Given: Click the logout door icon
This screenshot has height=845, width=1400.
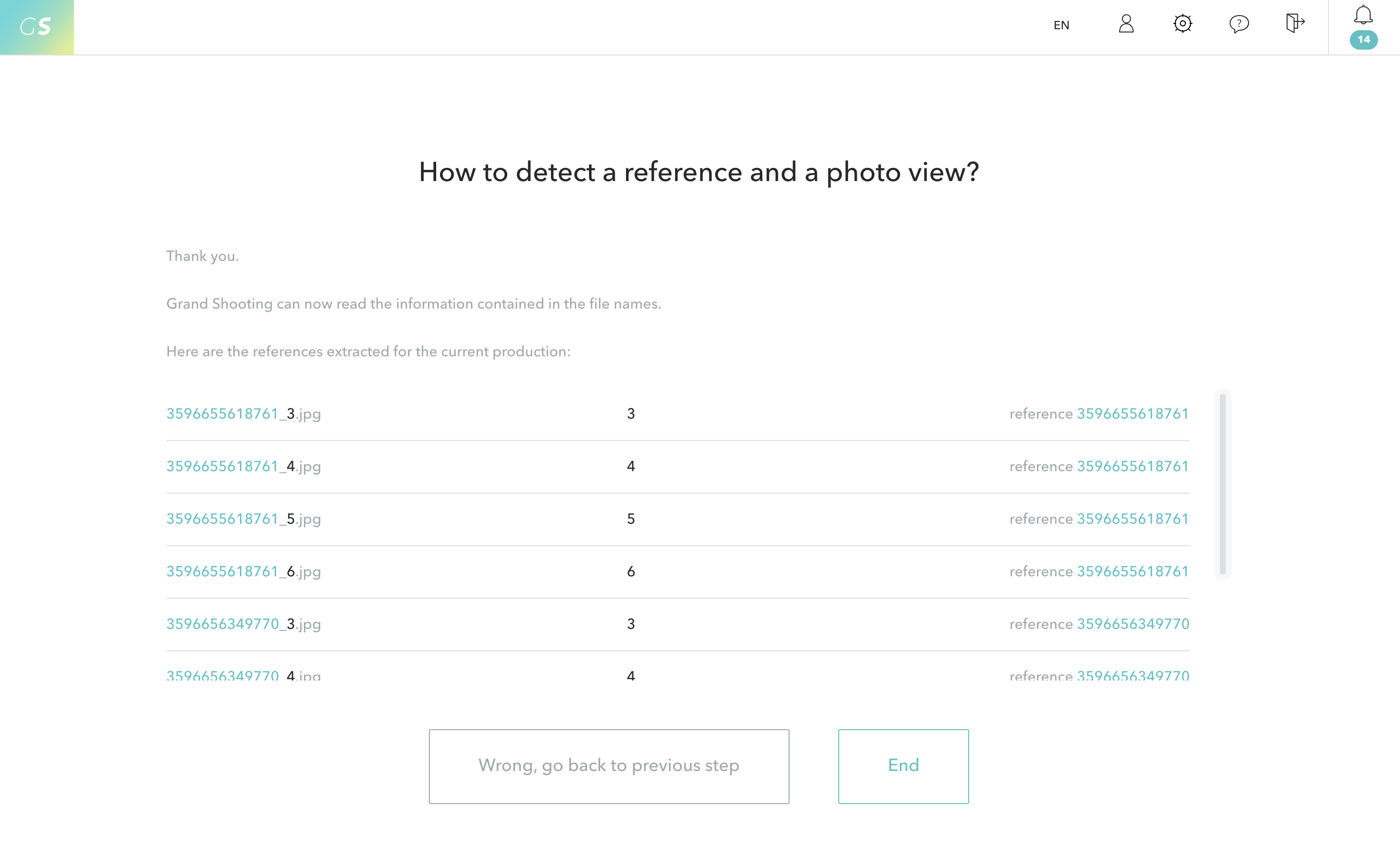Looking at the screenshot, I should 1294,23.
